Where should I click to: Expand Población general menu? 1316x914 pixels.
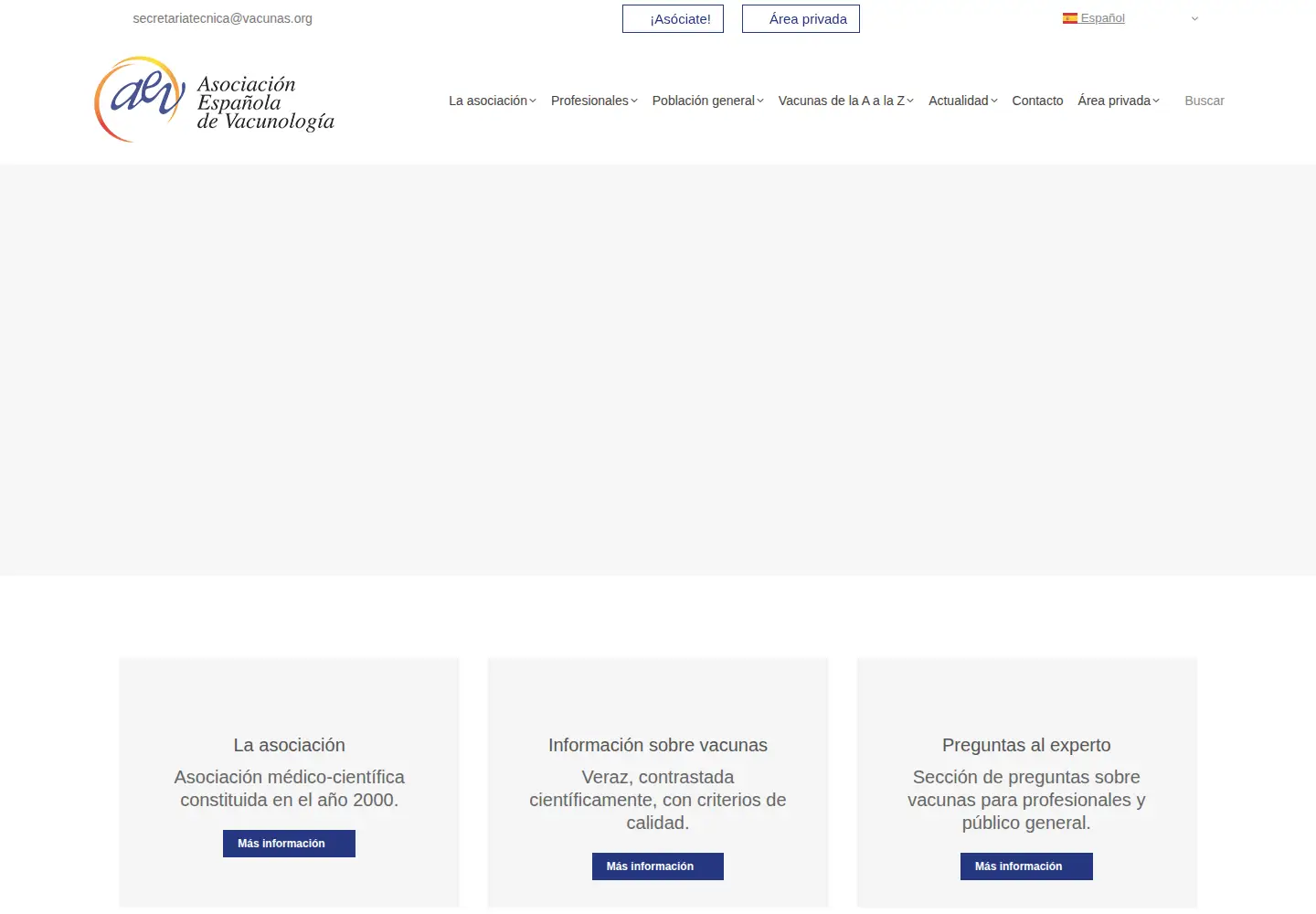click(708, 101)
